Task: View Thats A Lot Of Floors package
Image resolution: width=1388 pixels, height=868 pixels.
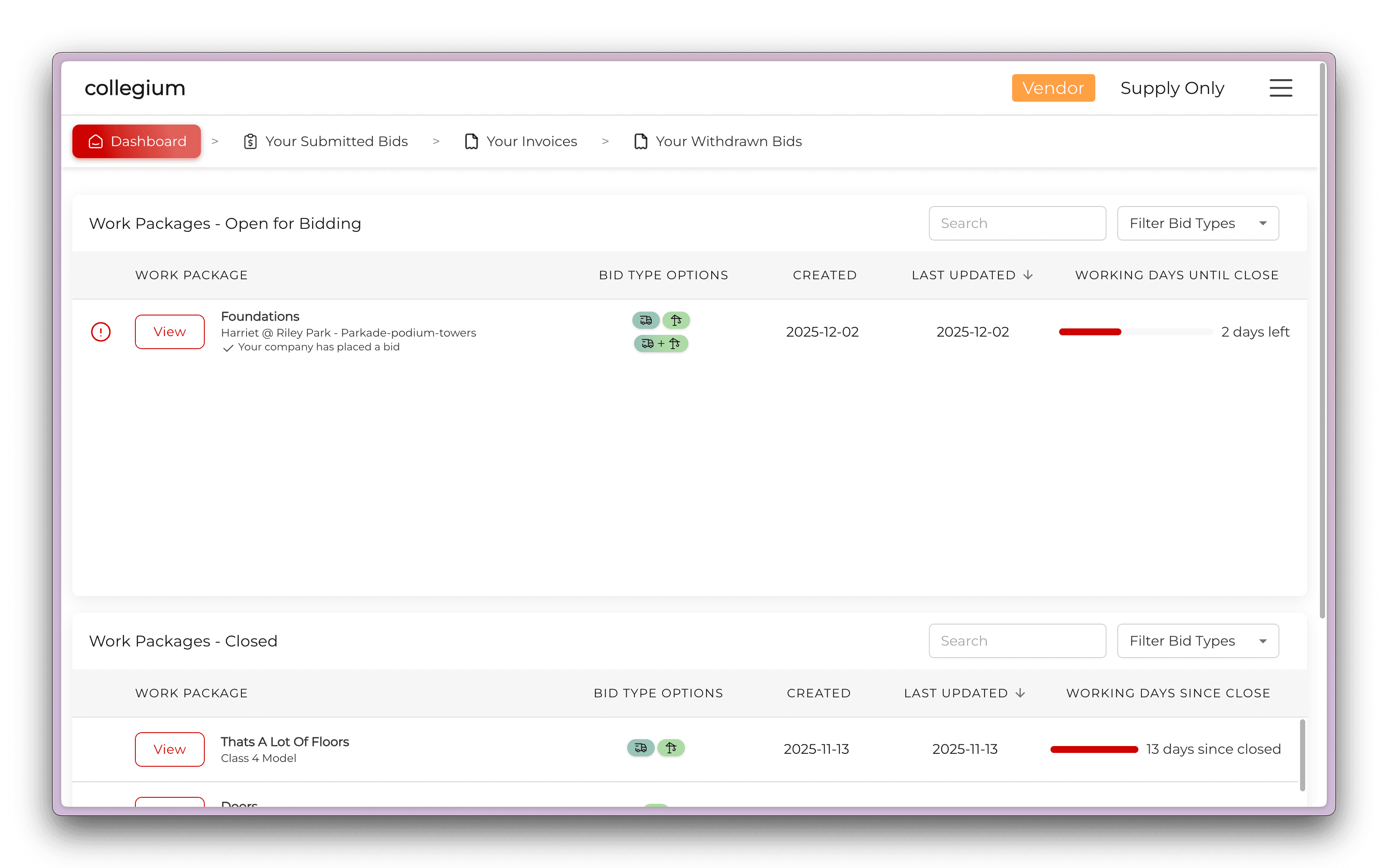Action: (x=169, y=749)
